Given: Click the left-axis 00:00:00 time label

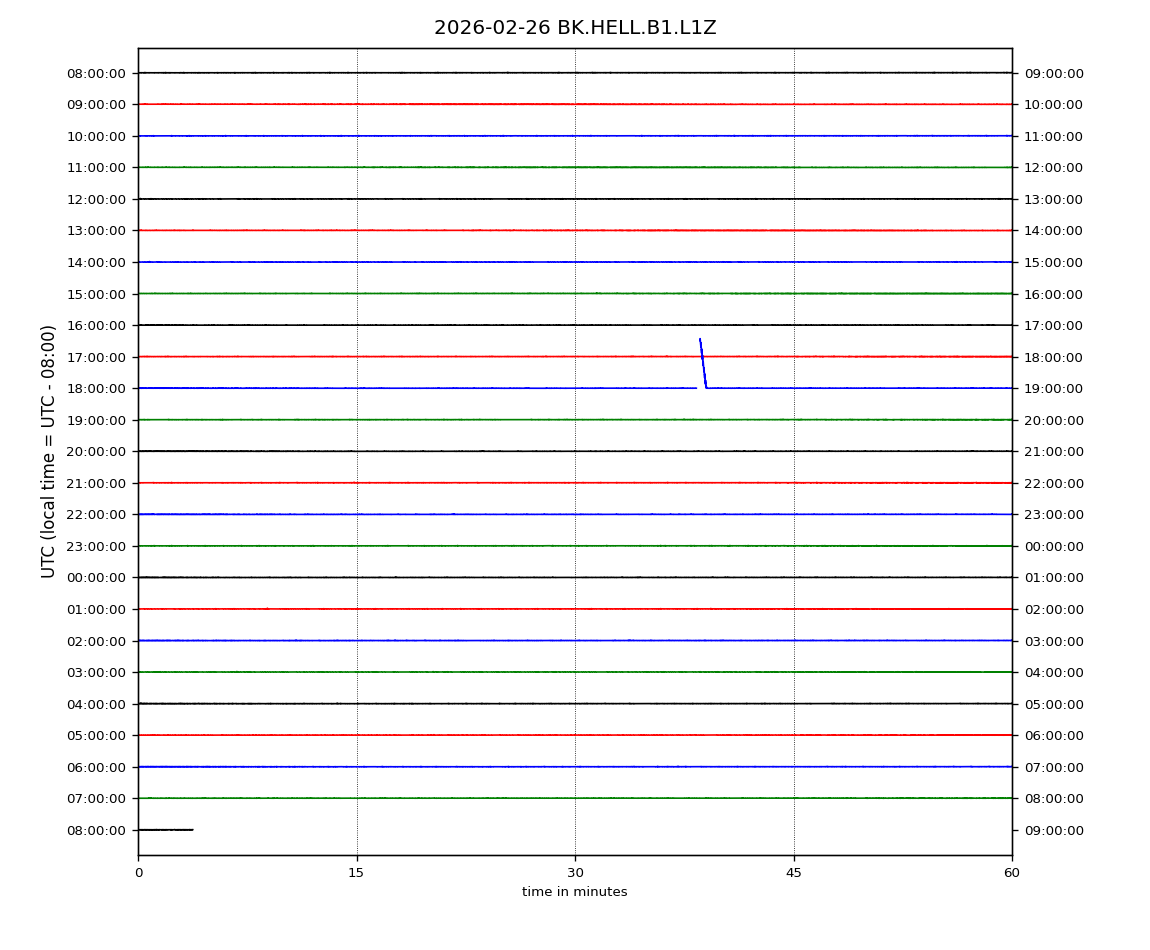Looking at the screenshot, I should (x=96, y=578).
